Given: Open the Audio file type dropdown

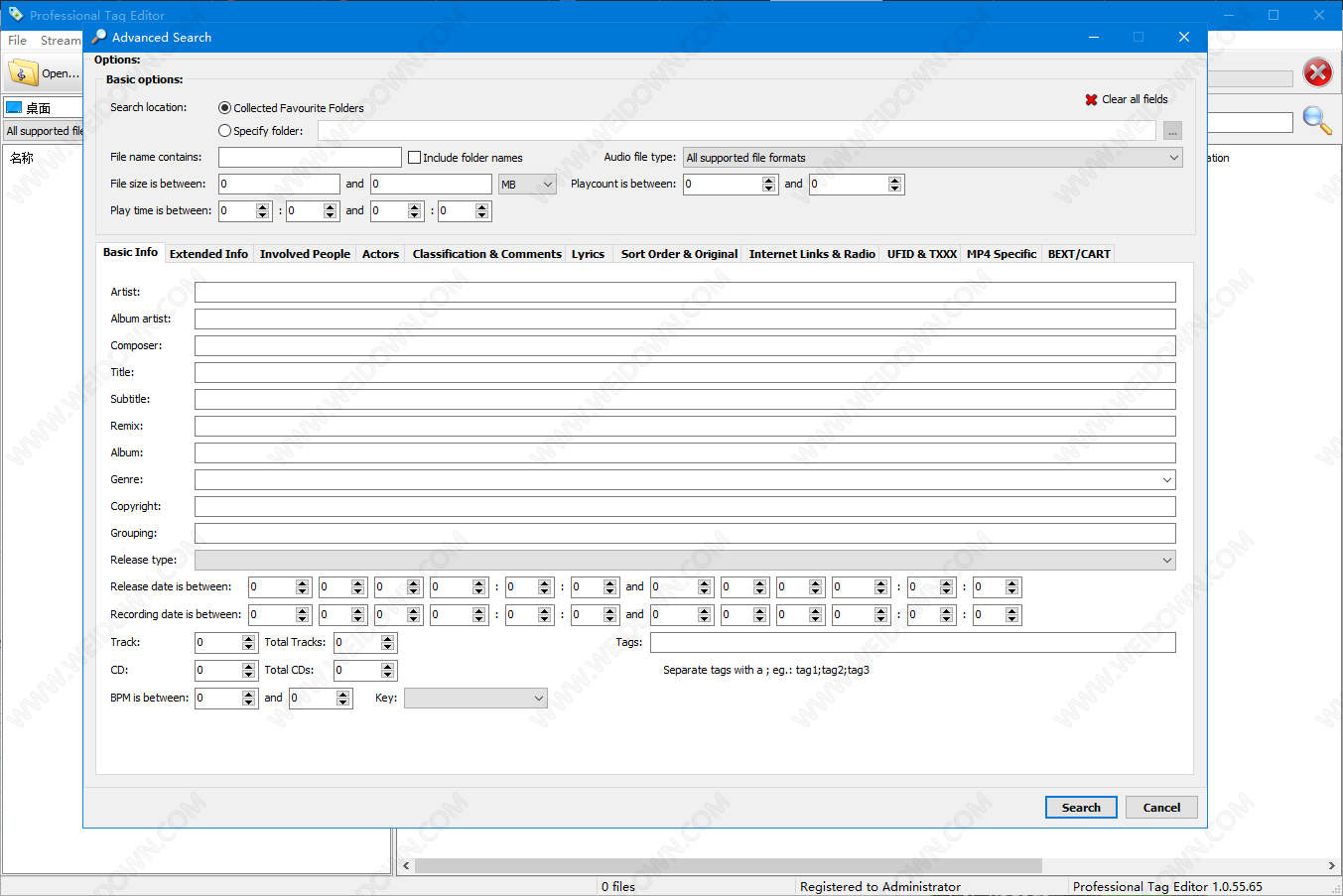Looking at the screenshot, I should click(933, 158).
